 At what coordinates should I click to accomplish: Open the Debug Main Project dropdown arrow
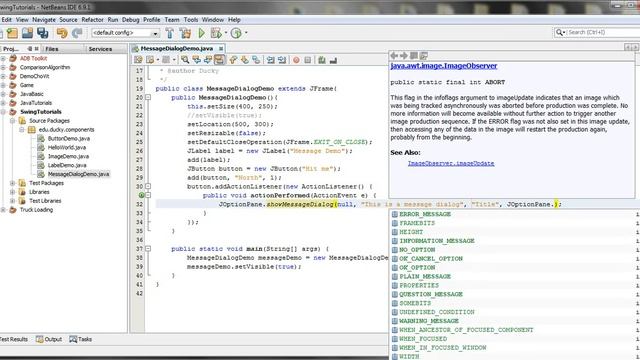point(226,33)
